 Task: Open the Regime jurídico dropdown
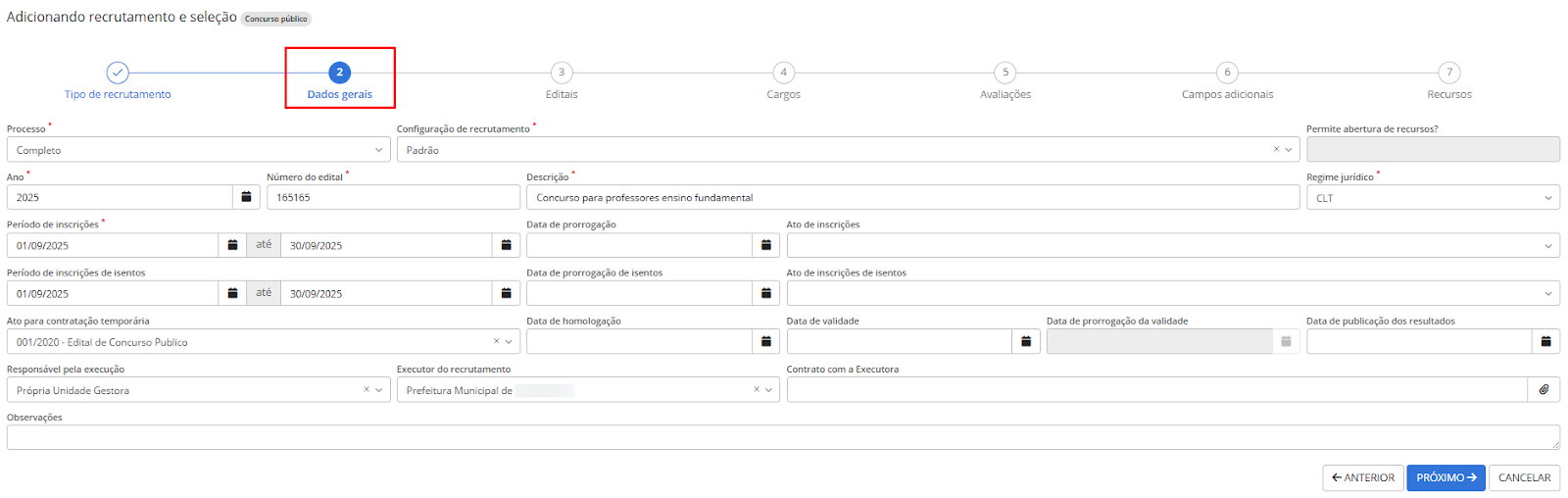tap(1548, 198)
